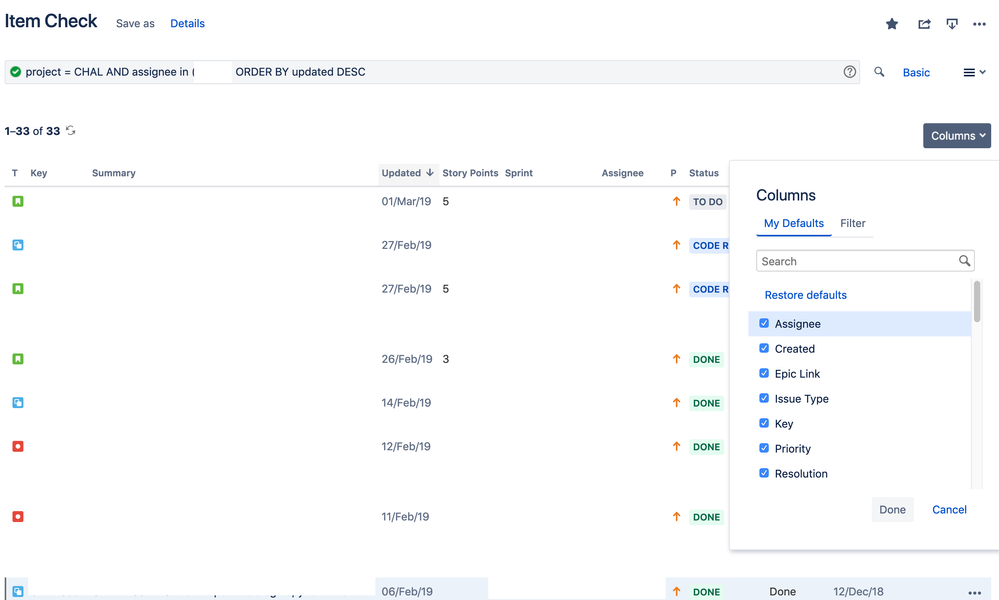Uncheck the Assignee column checkbox
The image size is (999, 600).
point(764,323)
